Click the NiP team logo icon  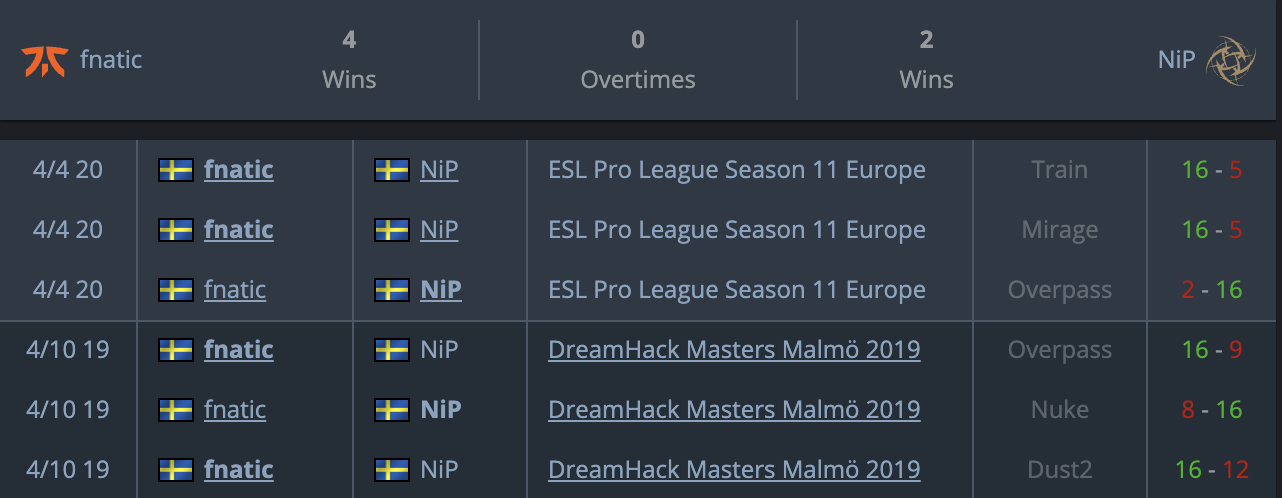pos(1230,61)
